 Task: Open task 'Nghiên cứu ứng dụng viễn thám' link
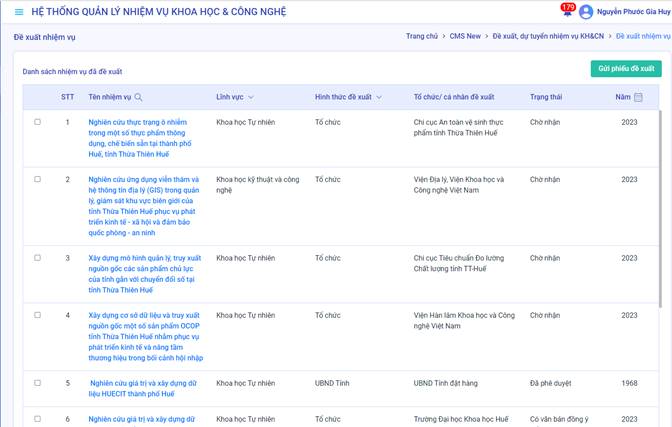(144, 206)
